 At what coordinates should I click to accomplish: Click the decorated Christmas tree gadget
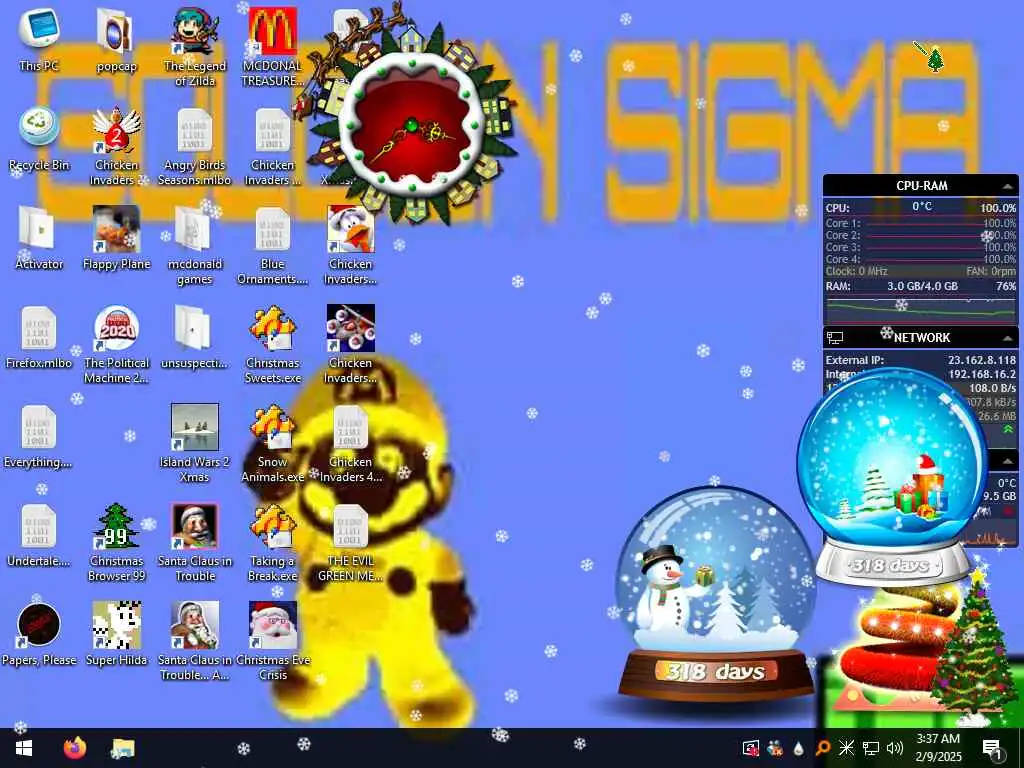pyautogui.click(x=974, y=645)
